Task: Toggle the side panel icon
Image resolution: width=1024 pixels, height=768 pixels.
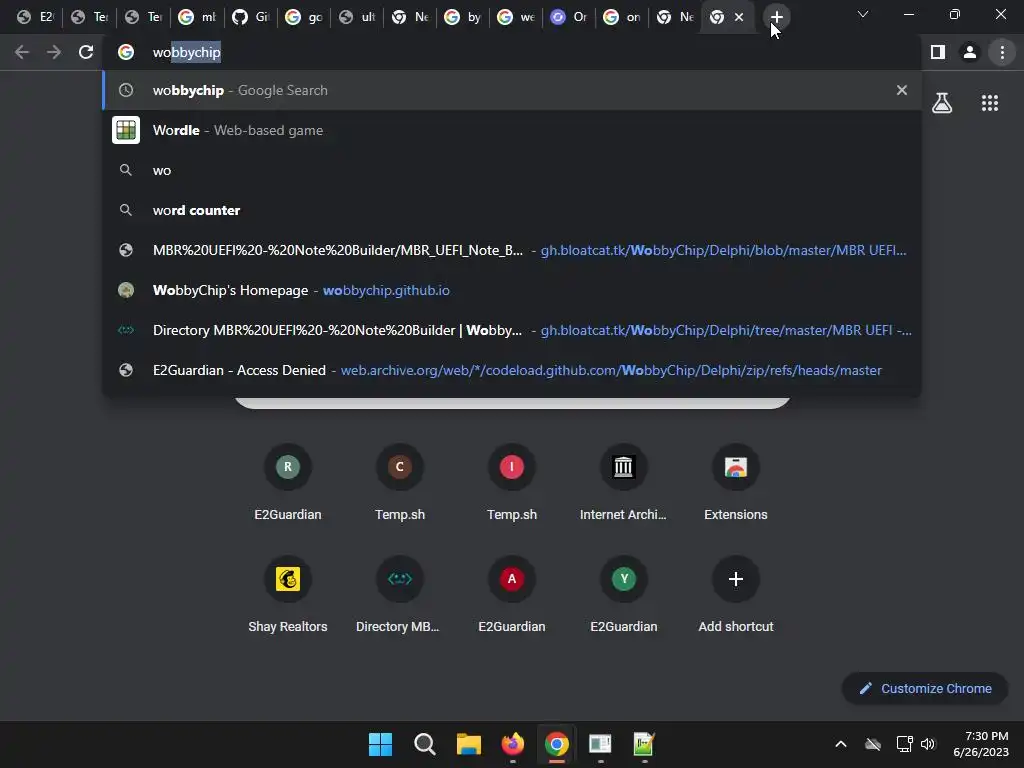Action: point(938,52)
